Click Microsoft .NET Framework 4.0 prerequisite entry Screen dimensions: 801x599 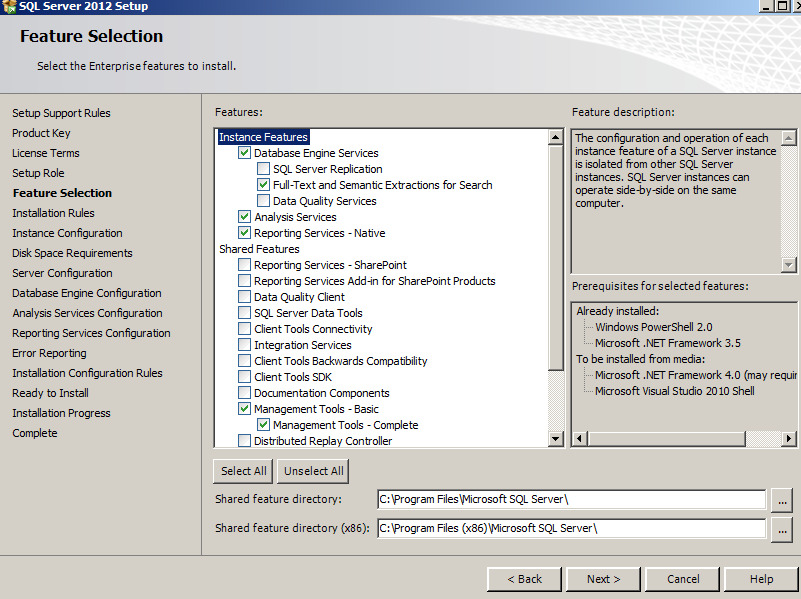[x=695, y=375]
